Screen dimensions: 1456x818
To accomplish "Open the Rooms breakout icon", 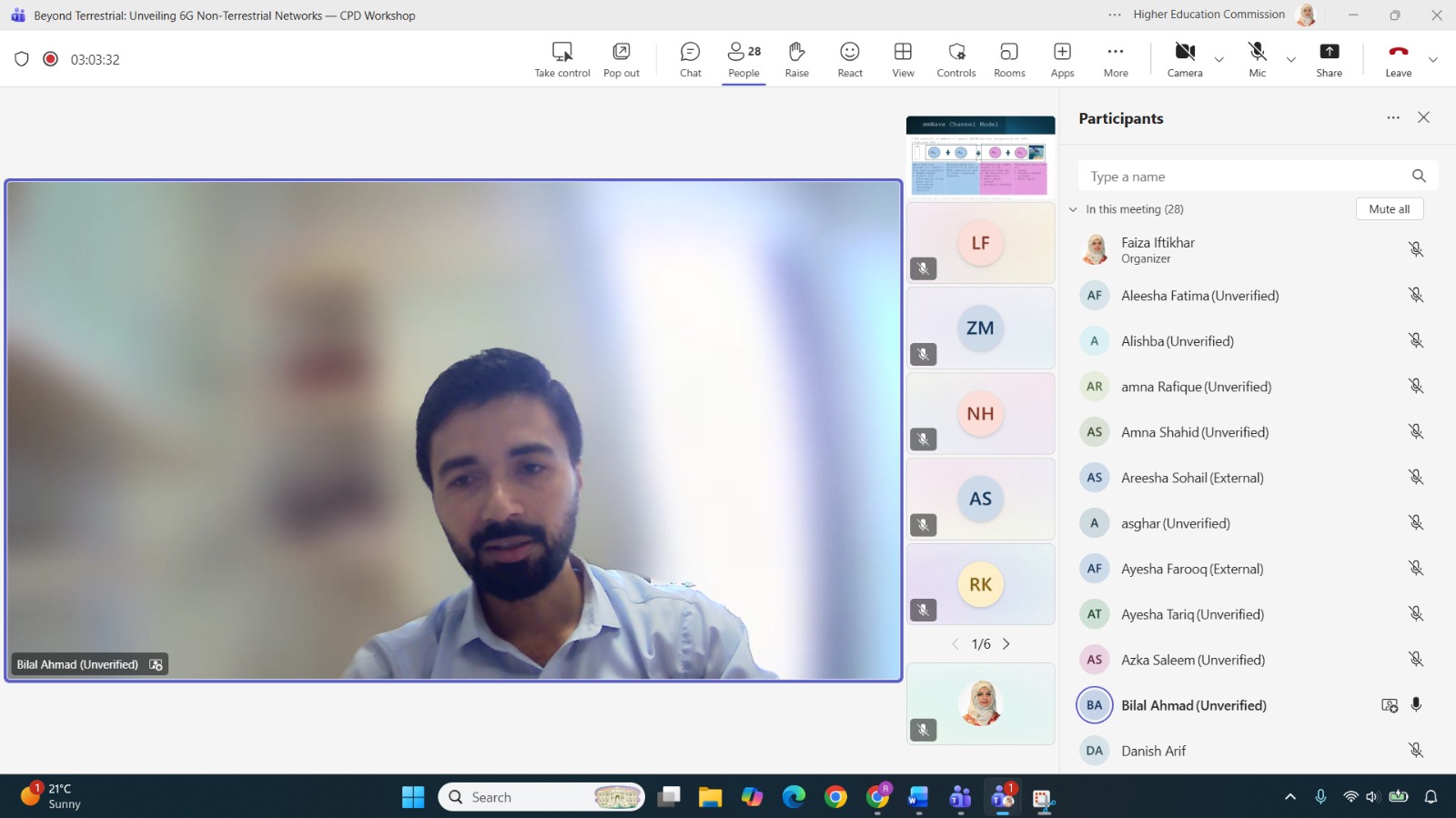I will coord(1008,59).
